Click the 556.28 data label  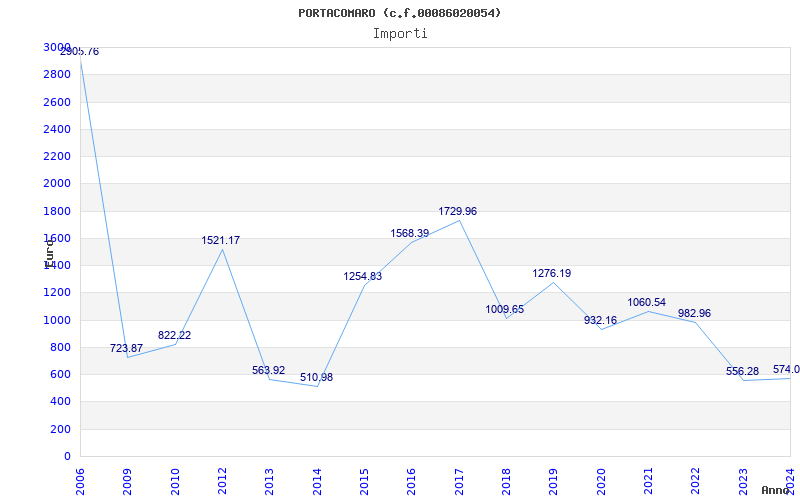point(742,371)
